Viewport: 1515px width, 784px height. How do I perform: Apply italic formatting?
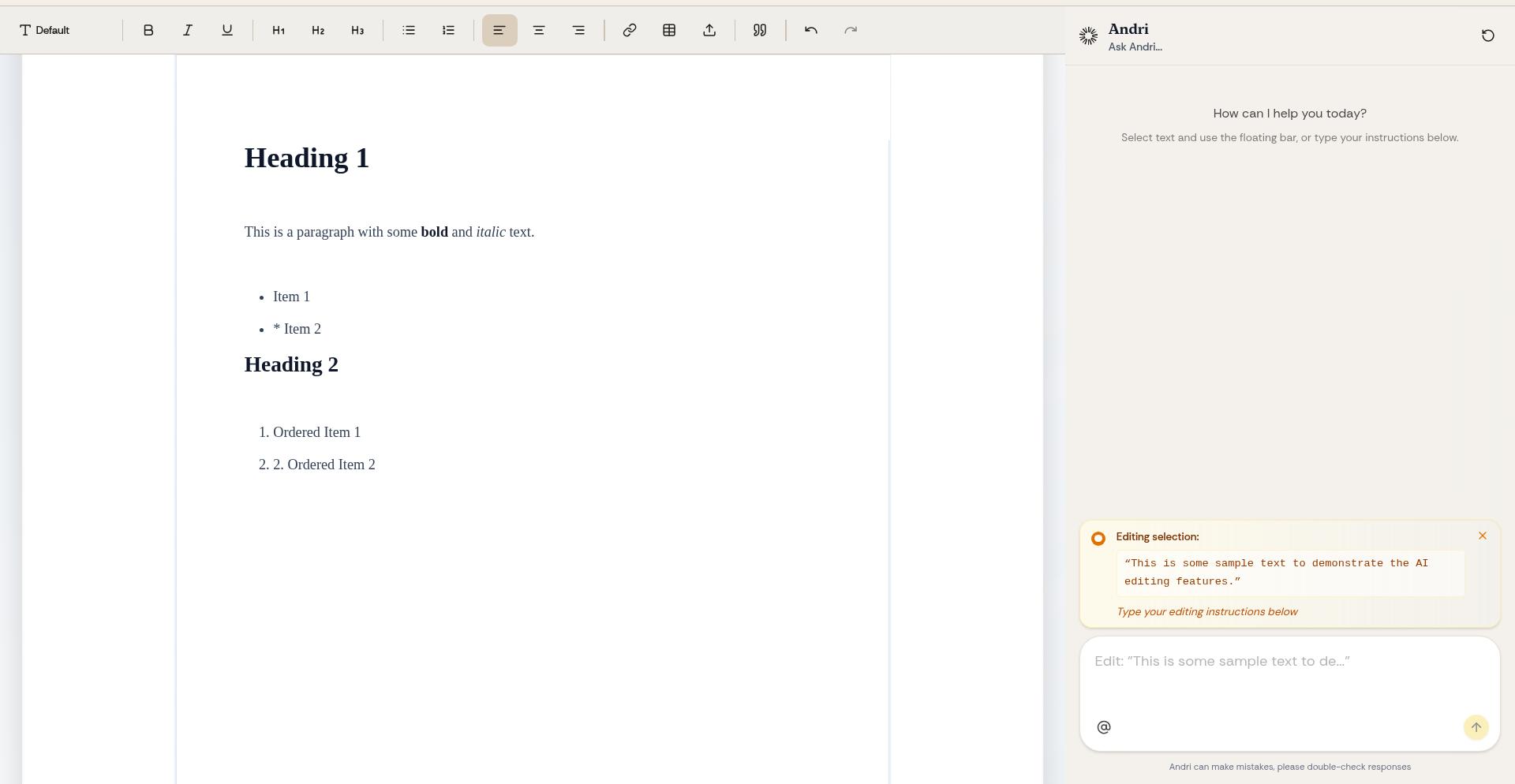188,30
